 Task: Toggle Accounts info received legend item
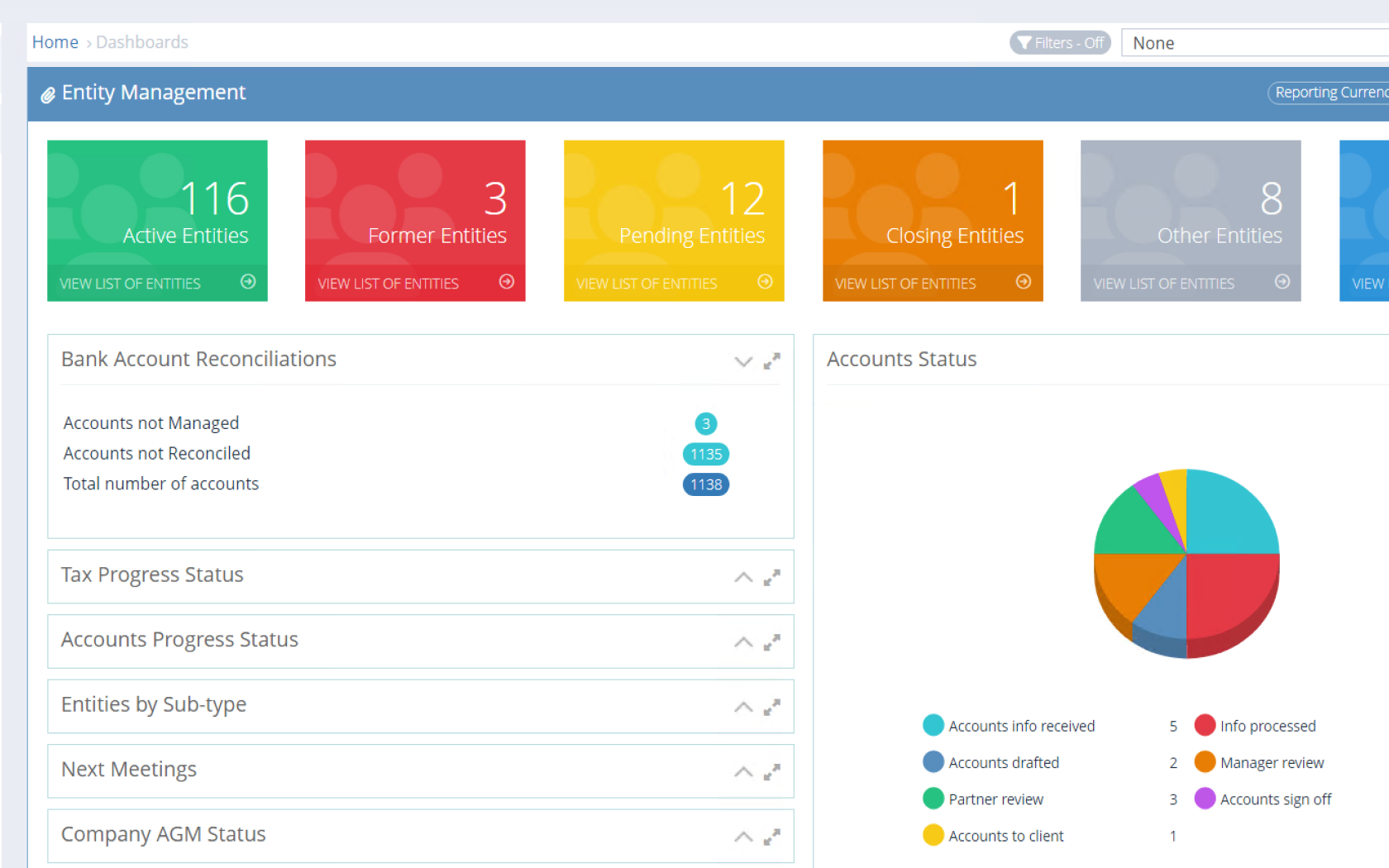coord(1020,726)
